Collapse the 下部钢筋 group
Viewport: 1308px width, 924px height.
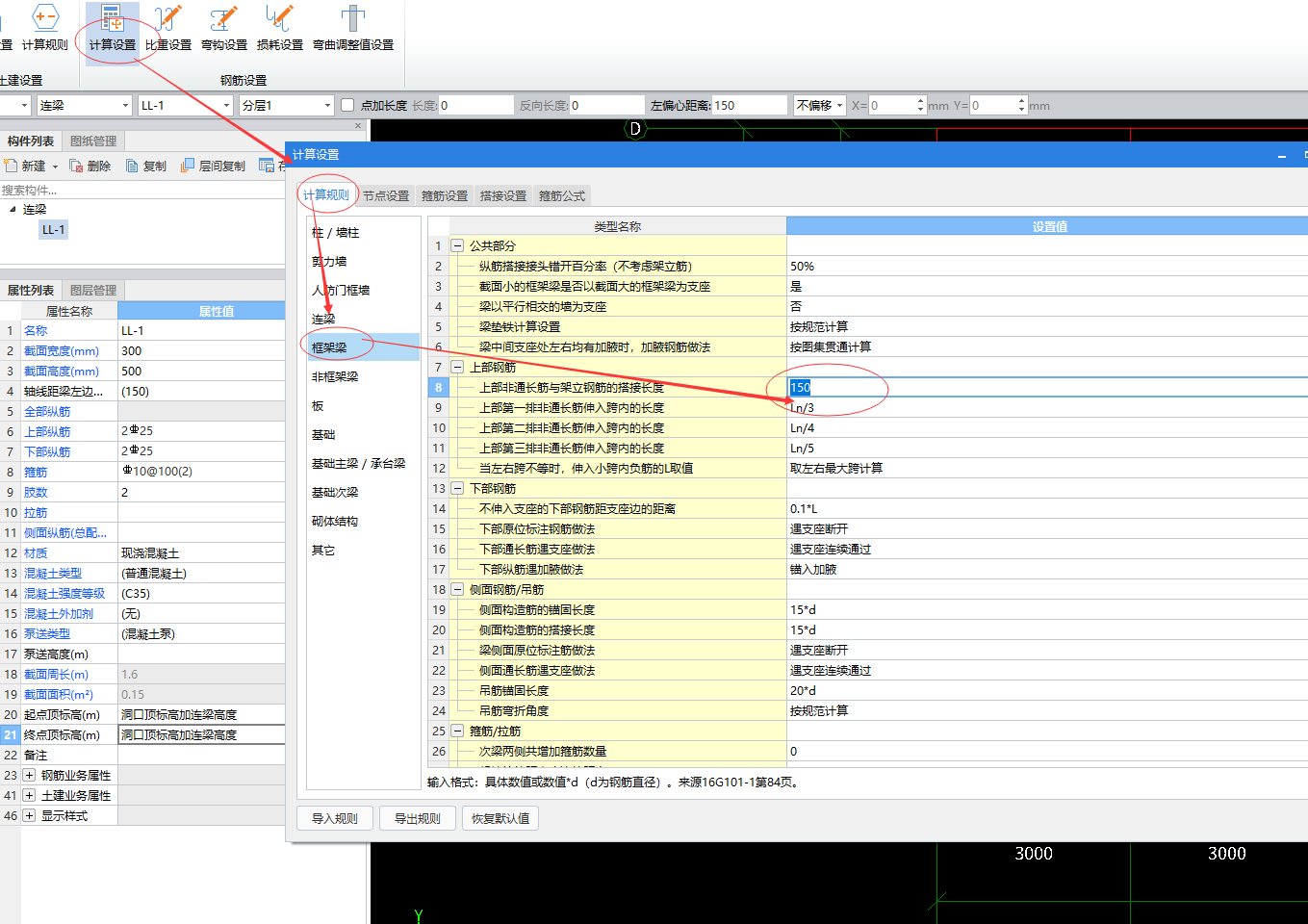(x=457, y=488)
